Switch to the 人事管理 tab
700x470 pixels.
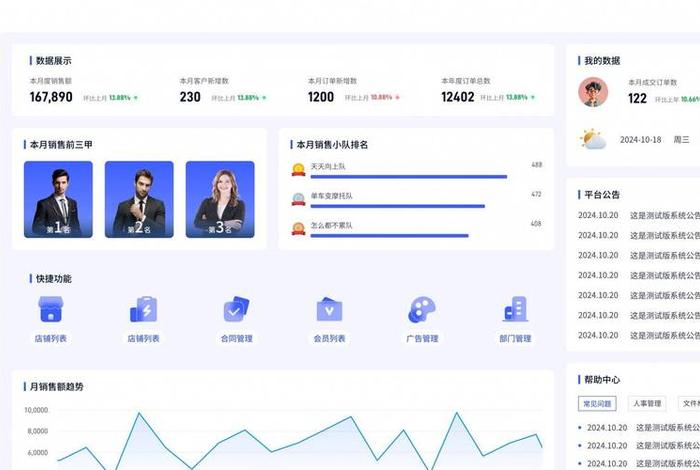647,404
